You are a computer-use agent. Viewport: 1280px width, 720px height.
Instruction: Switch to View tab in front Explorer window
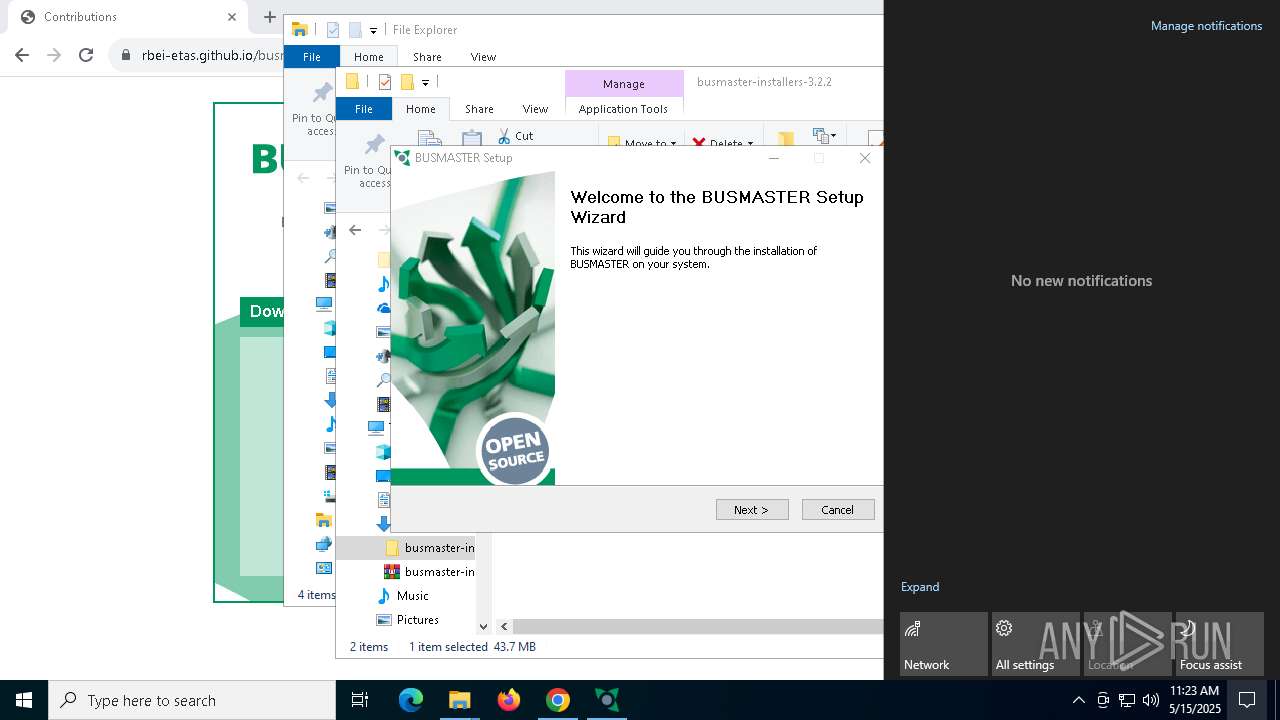click(535, 109)
